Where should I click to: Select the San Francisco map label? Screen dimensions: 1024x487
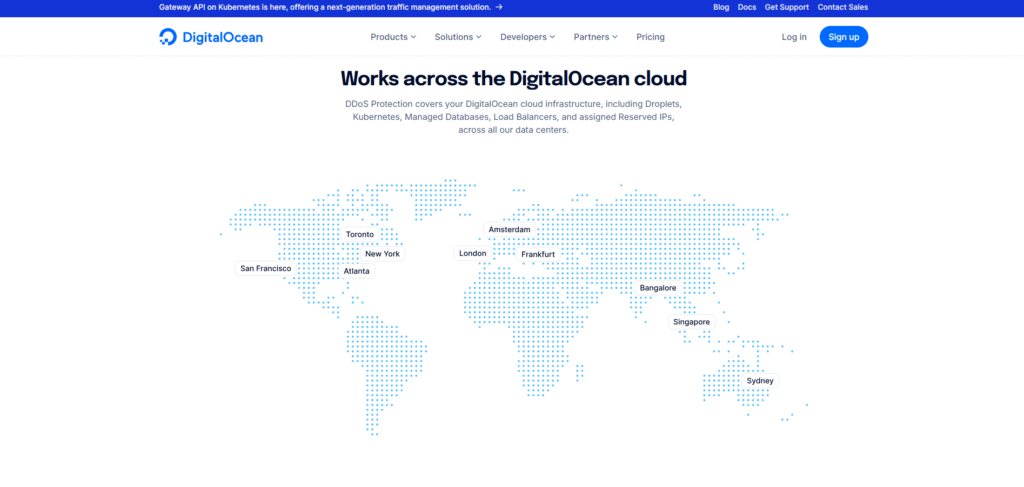coord(265,268)
